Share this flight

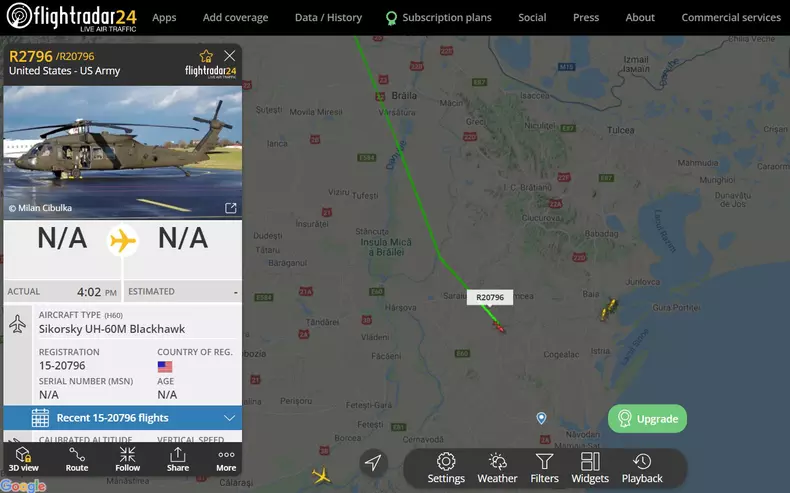tap(178, 459)
